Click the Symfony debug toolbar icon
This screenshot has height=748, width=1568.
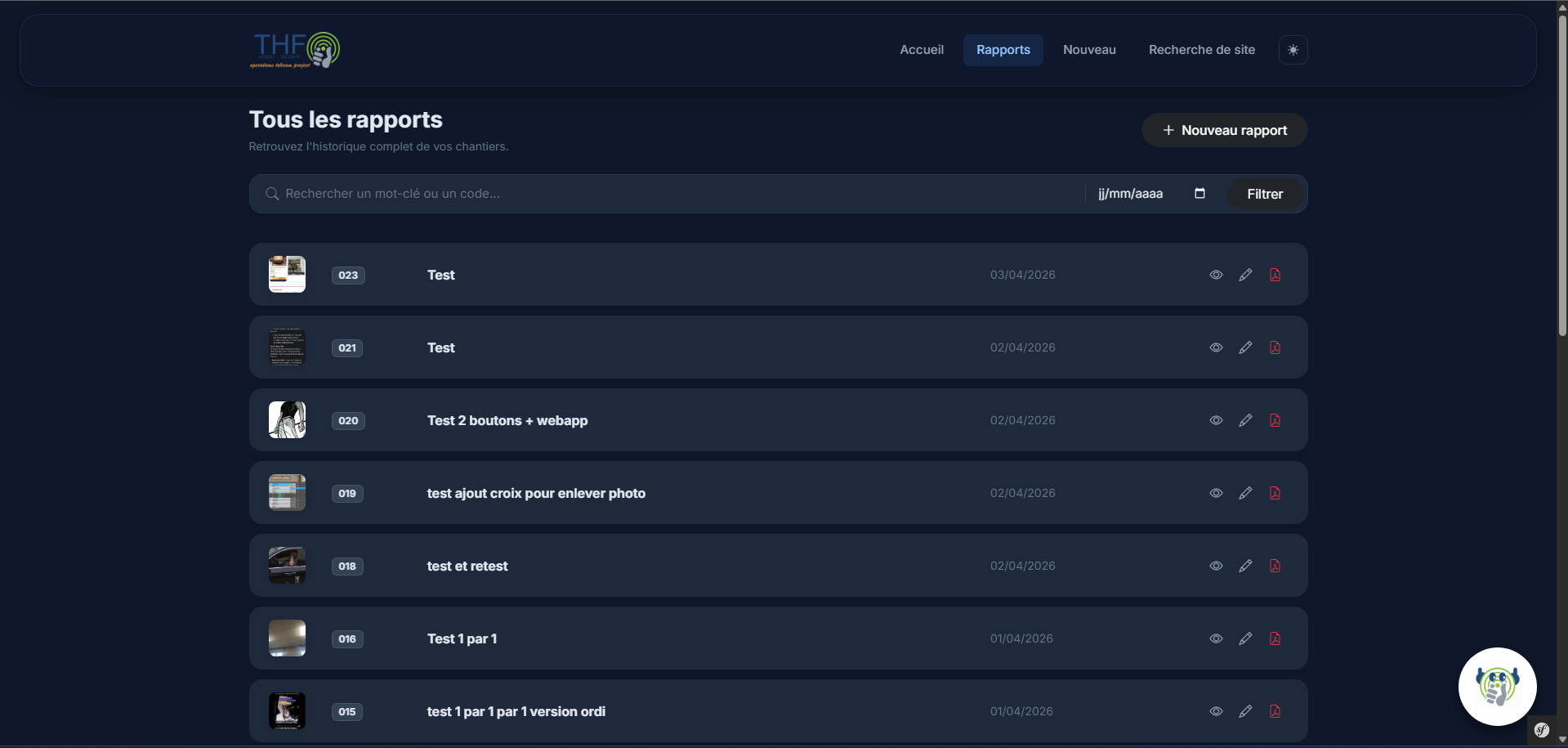pos(1542,730)
